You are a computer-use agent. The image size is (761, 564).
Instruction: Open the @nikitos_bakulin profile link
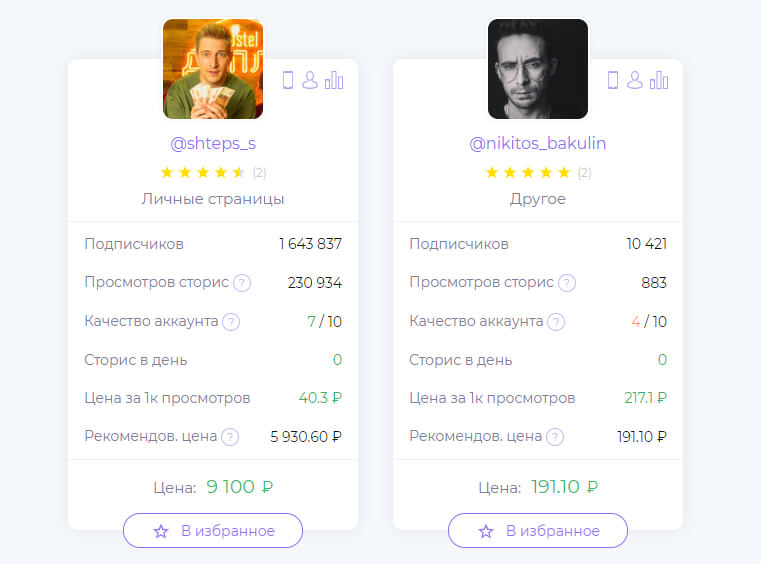(x=538, y=143)
